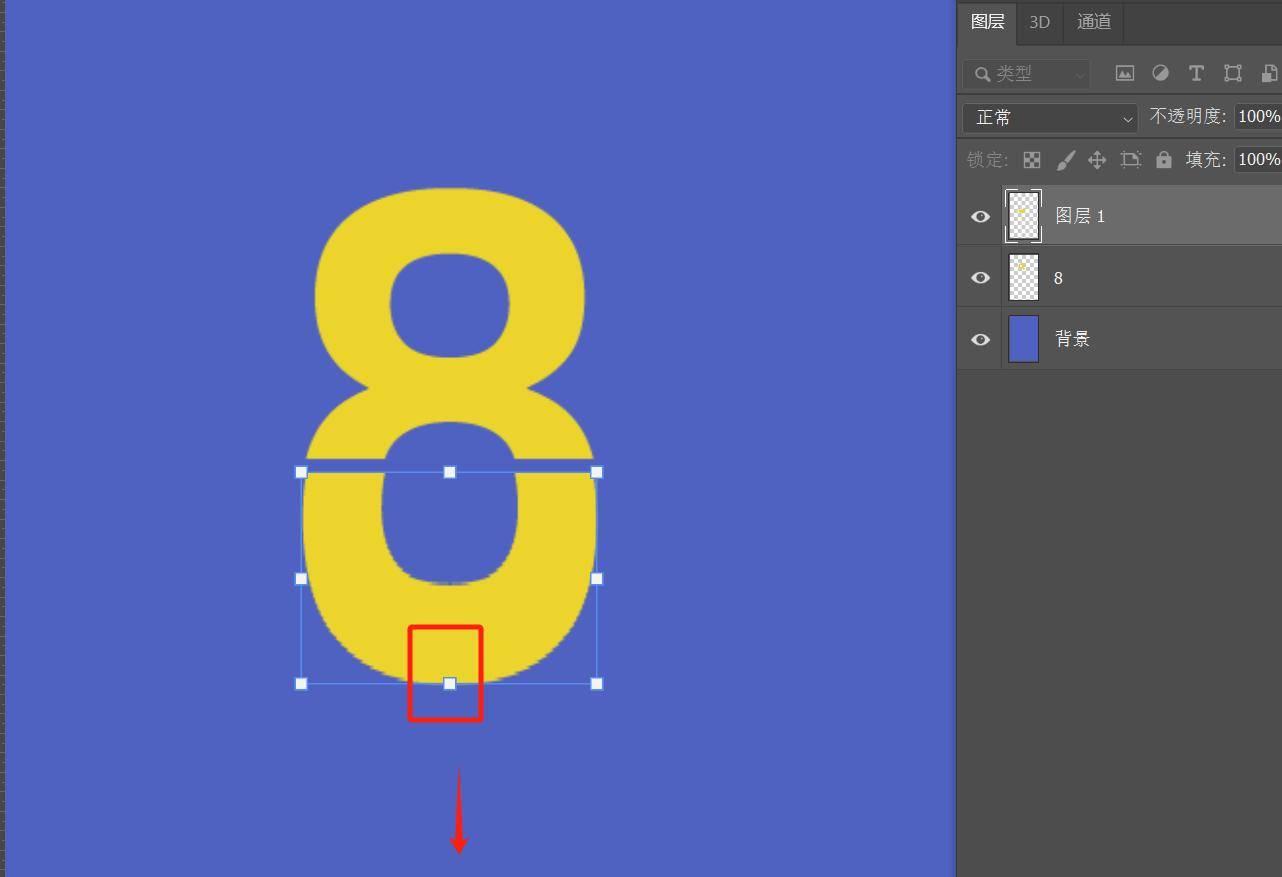
Task: Hide the 图层 1 layer
Action: pyautogui.click(x=980, y=217)
